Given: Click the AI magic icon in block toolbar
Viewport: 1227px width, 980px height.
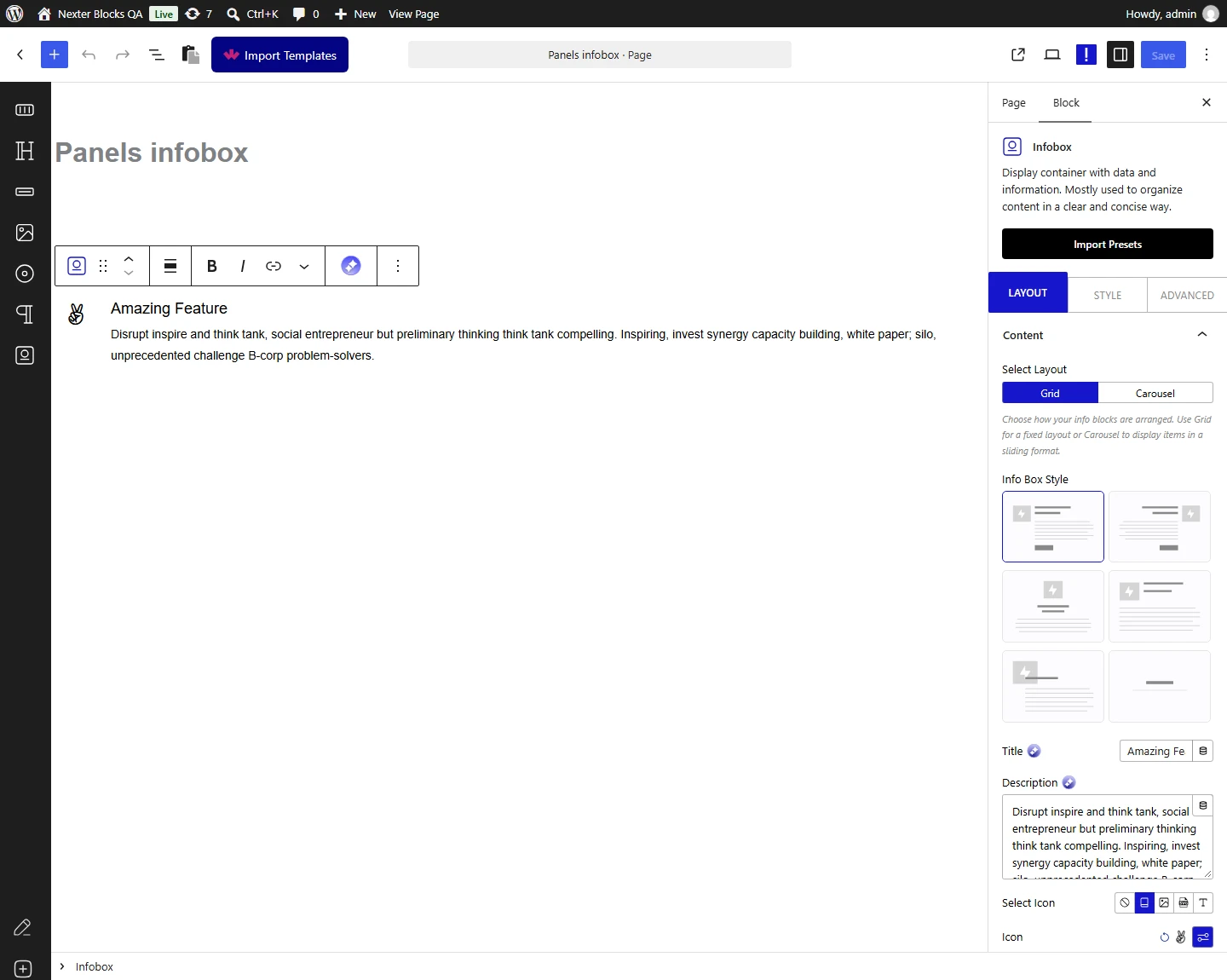Looking at the screenshot, I should click(x=351, y=266).
